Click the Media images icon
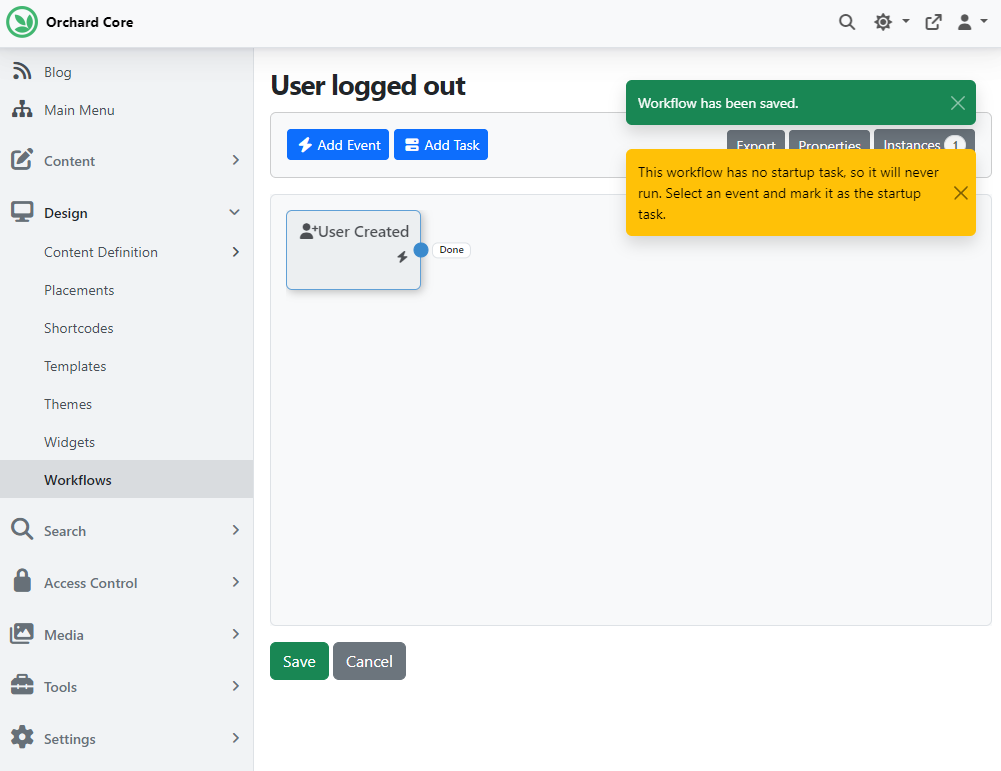Screen dimensions: 1001x771 coord(22,634)
